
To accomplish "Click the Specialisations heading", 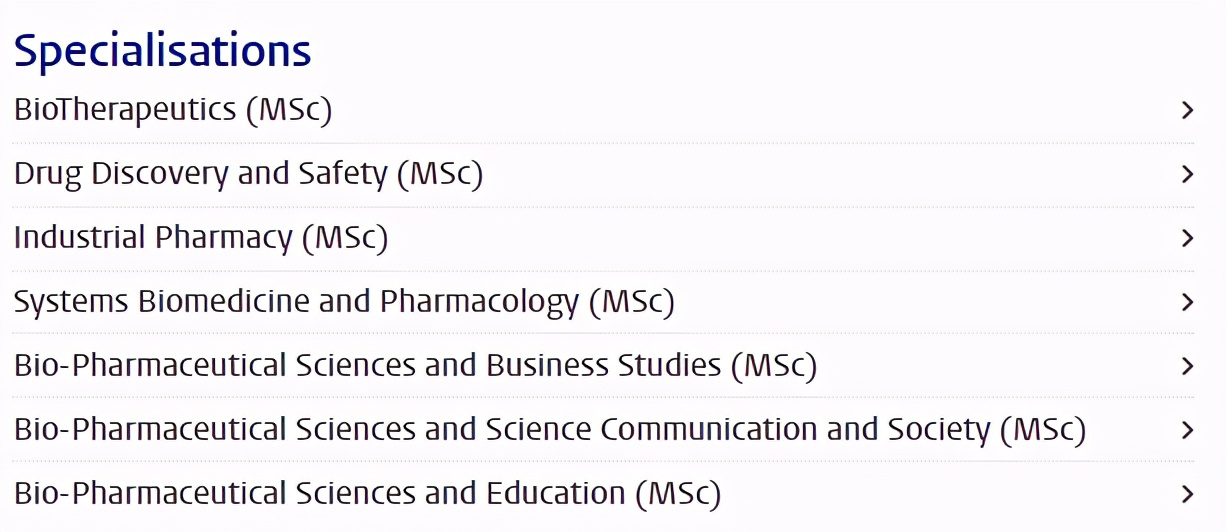I will [x=162, y=50].
